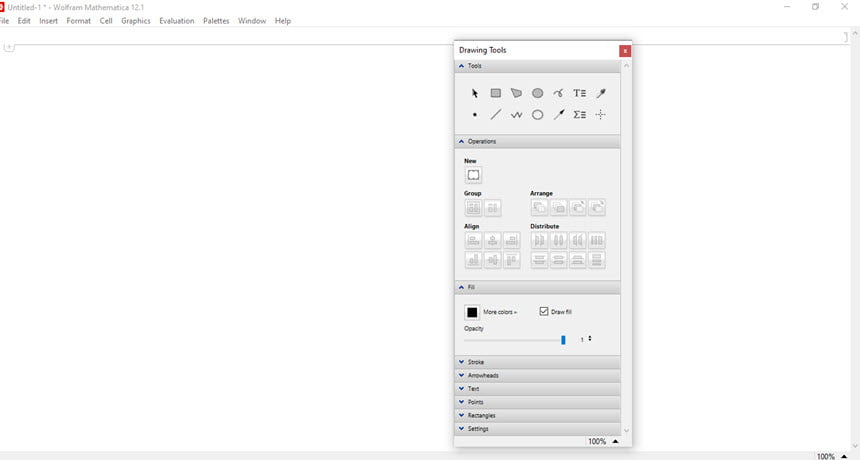
Task: Select the Polygon drawing tool
Action: click(516, 93)
